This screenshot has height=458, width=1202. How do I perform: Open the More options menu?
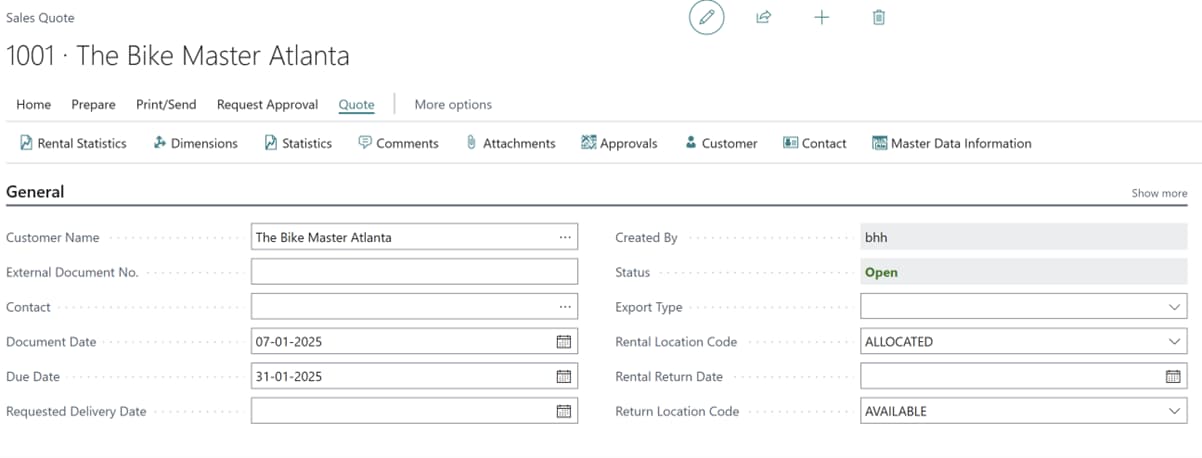click(453, 104)
